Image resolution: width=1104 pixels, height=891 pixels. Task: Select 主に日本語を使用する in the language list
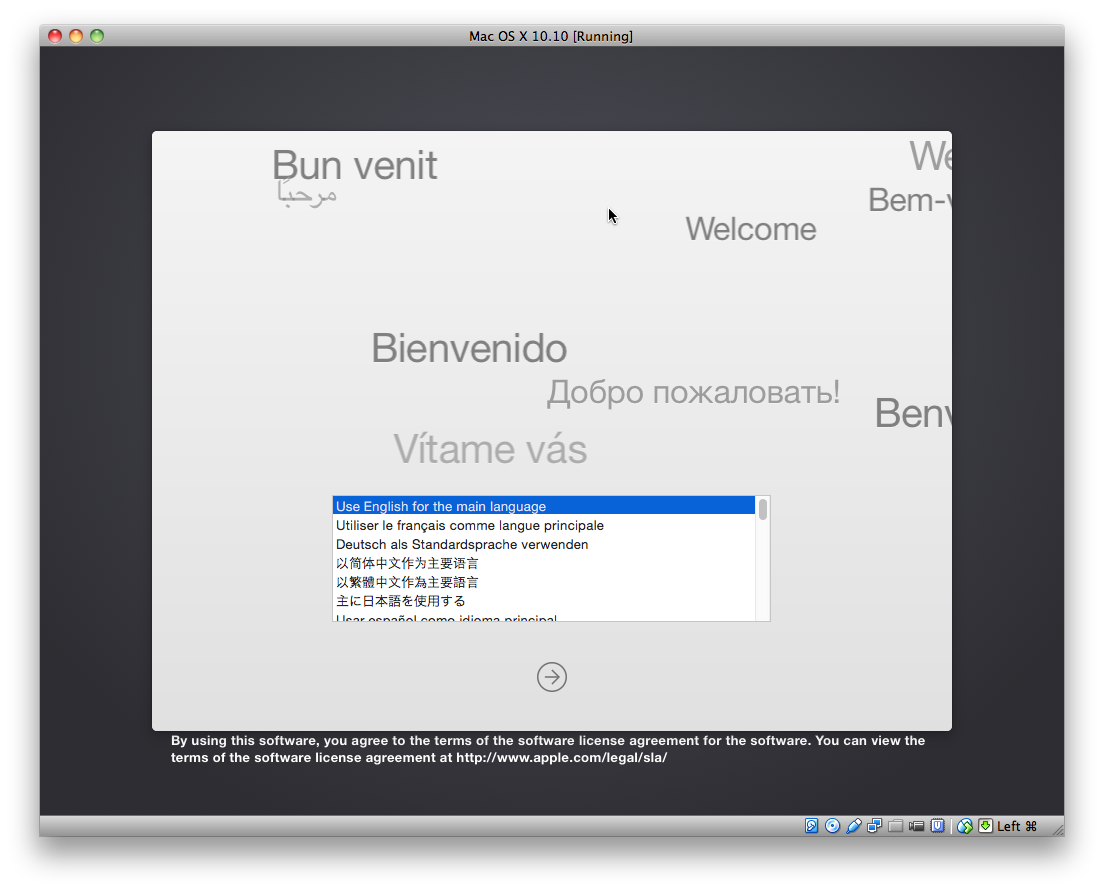[x=544, y=601]
